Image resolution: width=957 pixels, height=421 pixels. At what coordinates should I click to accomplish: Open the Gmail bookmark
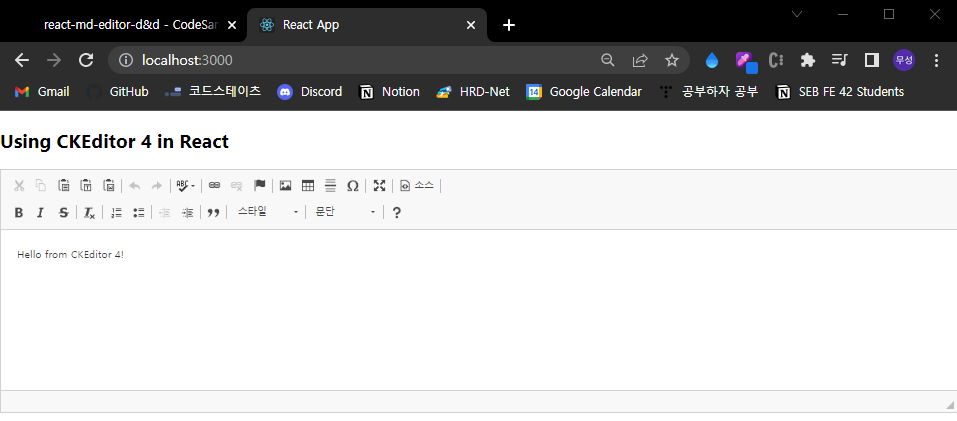tap(42, 92)
